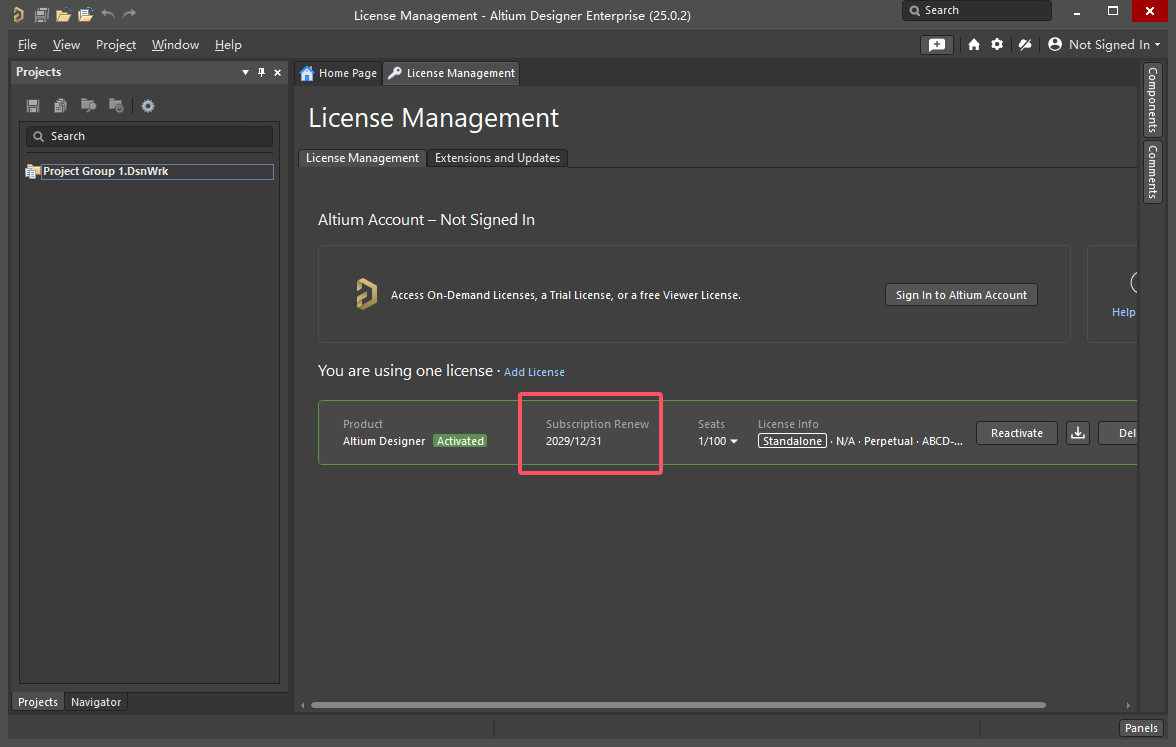Open the Project menu
The height and width of the screenshot is (747, 1176).
click(x=116, y=45)
